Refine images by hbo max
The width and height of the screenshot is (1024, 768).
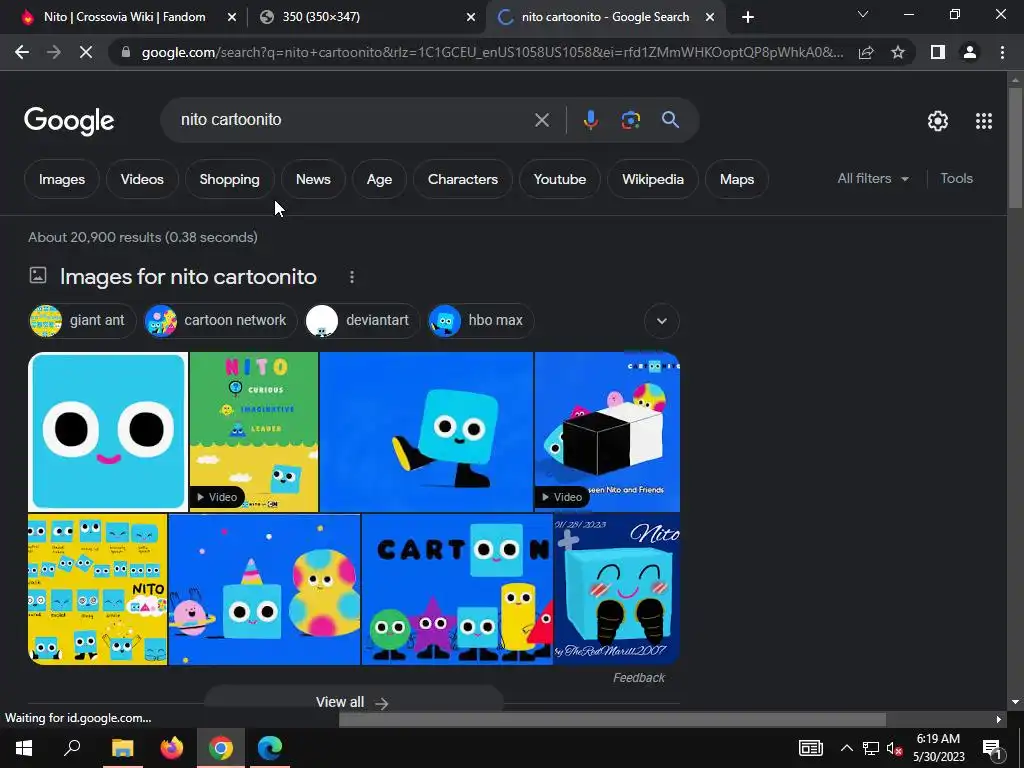[480, 321]
